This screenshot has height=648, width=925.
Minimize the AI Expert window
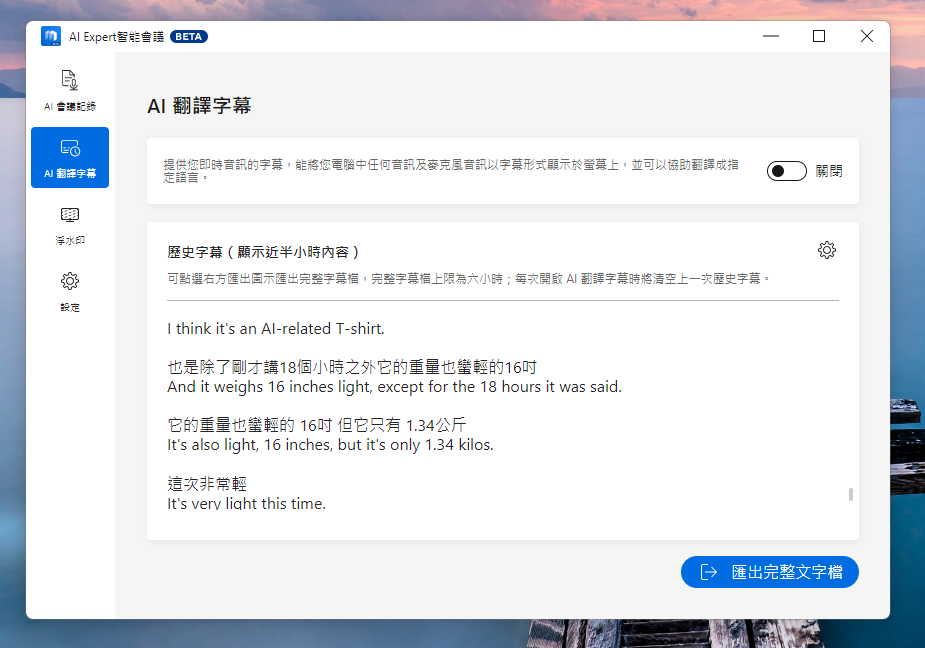pos(771,36)
